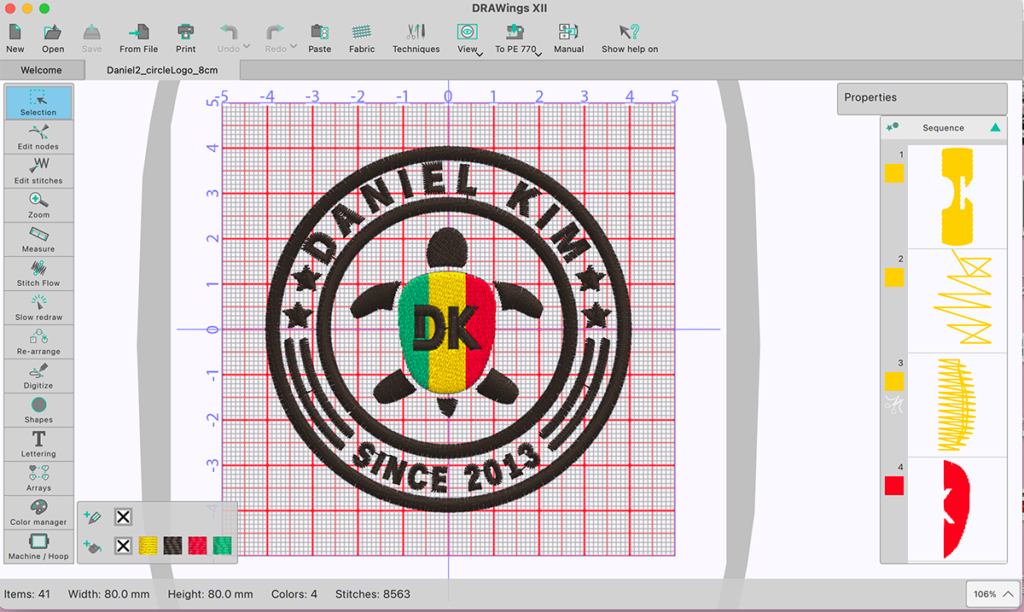
Task: Open the Techniques tool
Action: tap(416, 38)
